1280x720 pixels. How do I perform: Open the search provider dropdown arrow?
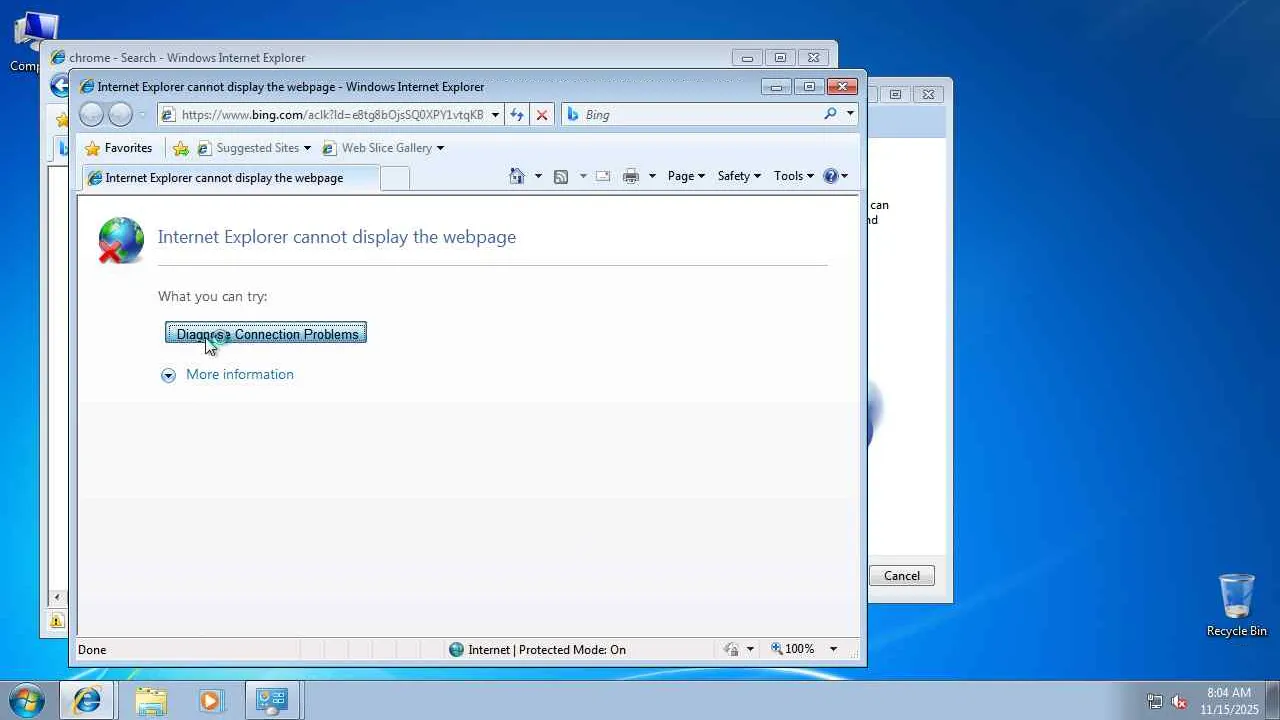[x=850, y=114]
